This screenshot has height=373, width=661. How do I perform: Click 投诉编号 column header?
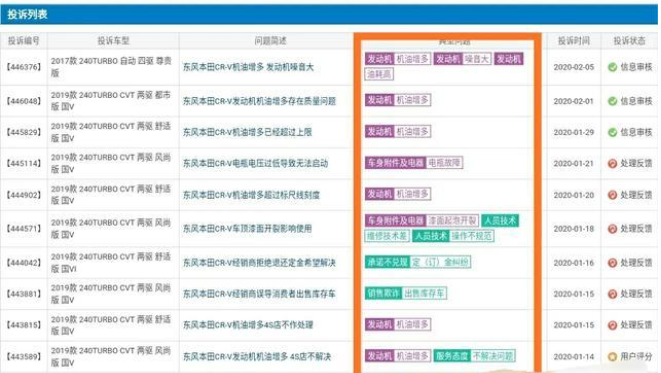[x=24, y=41]
